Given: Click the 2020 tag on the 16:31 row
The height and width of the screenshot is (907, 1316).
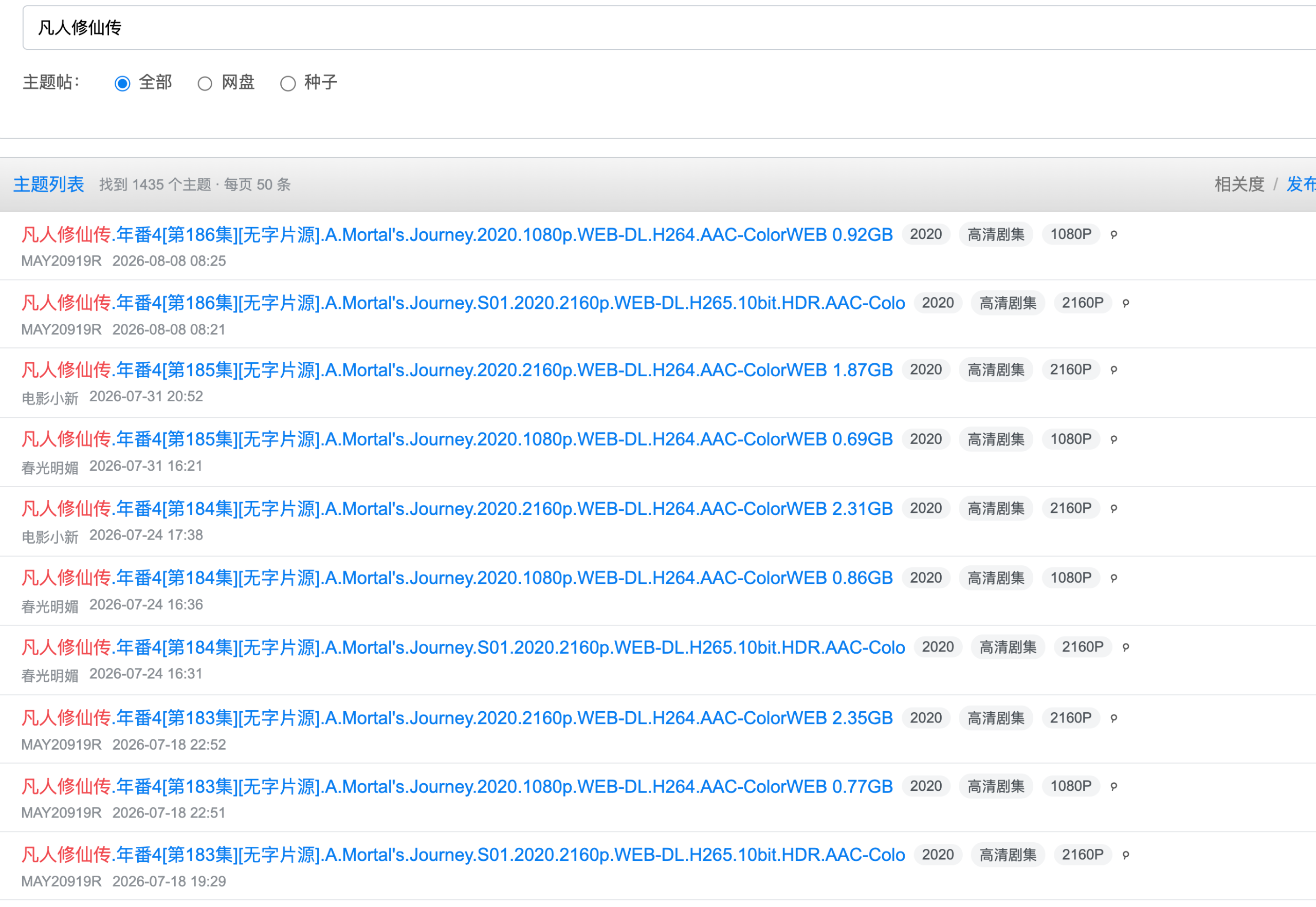Looking at the screenshot, I should (x=938, y=647).
